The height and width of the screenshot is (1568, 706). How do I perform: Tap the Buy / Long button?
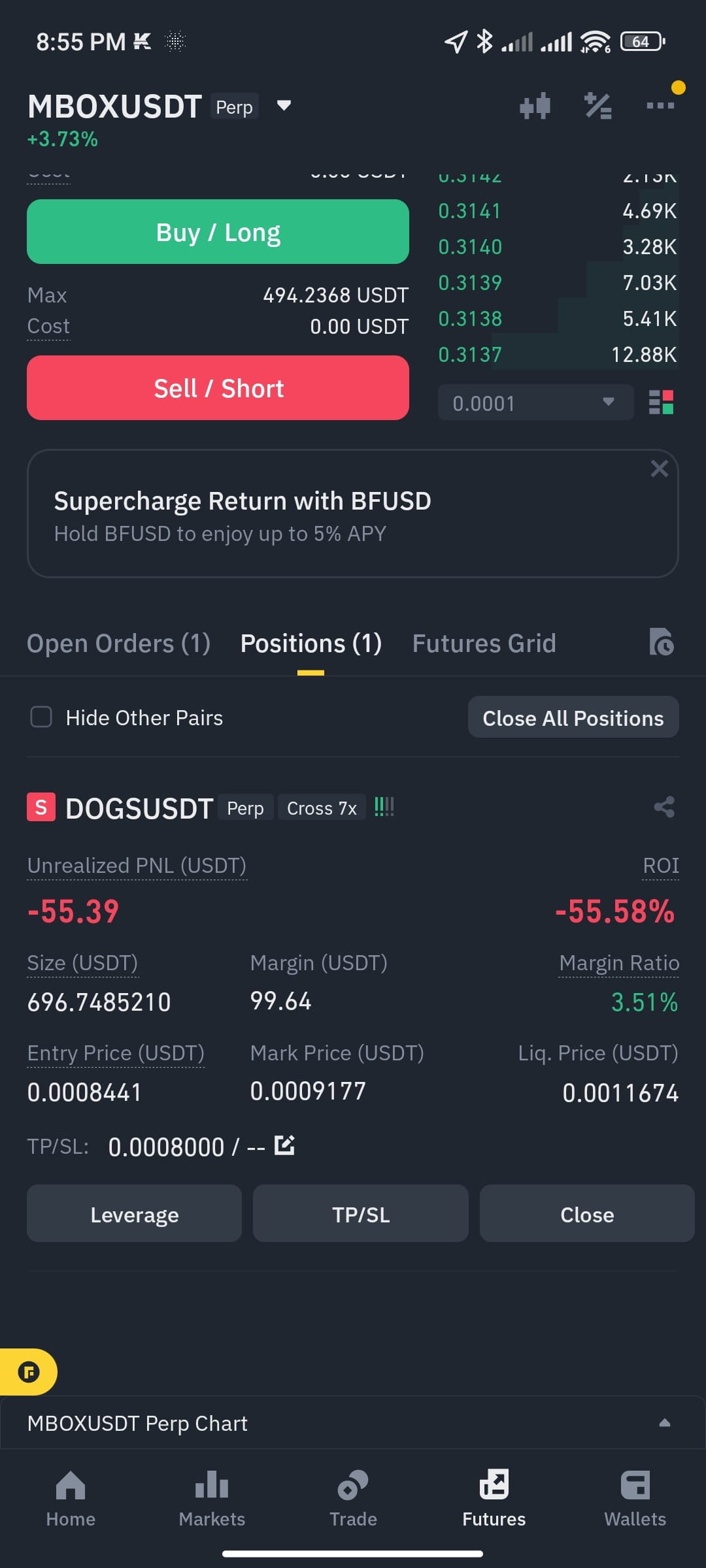218,232
